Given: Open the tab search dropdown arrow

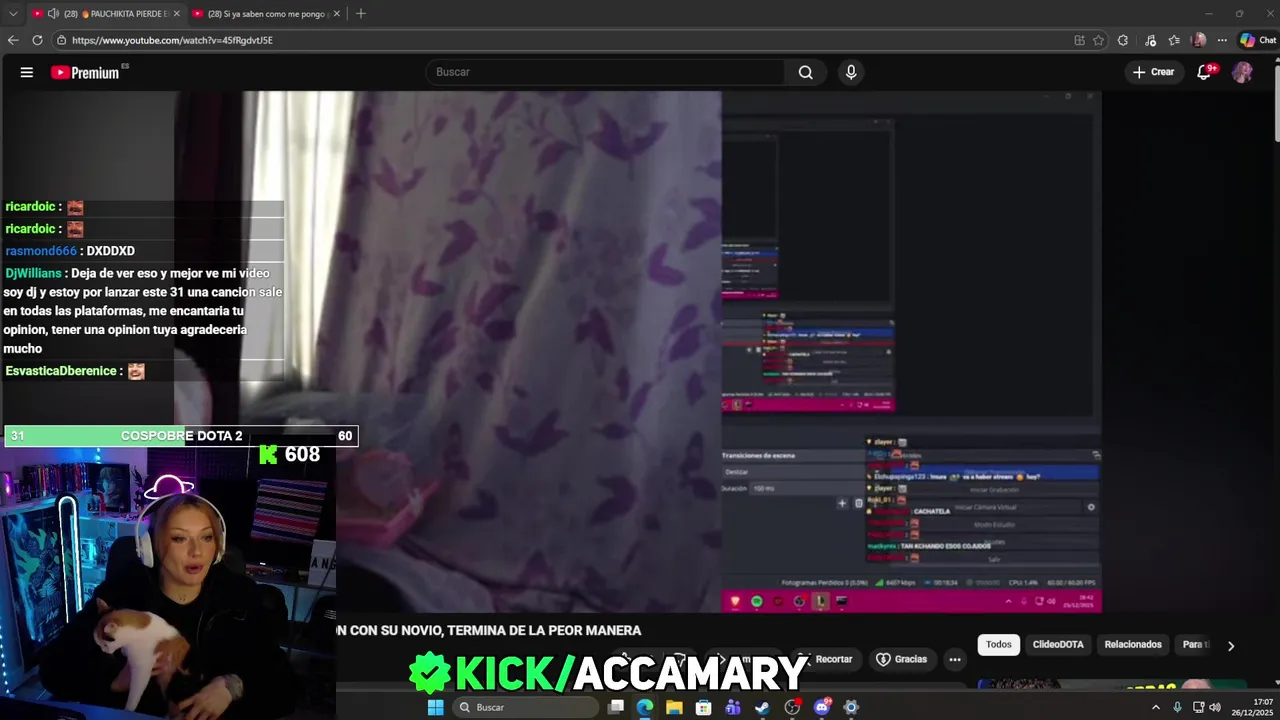Looking at the screenshot, I should point(13,13).
